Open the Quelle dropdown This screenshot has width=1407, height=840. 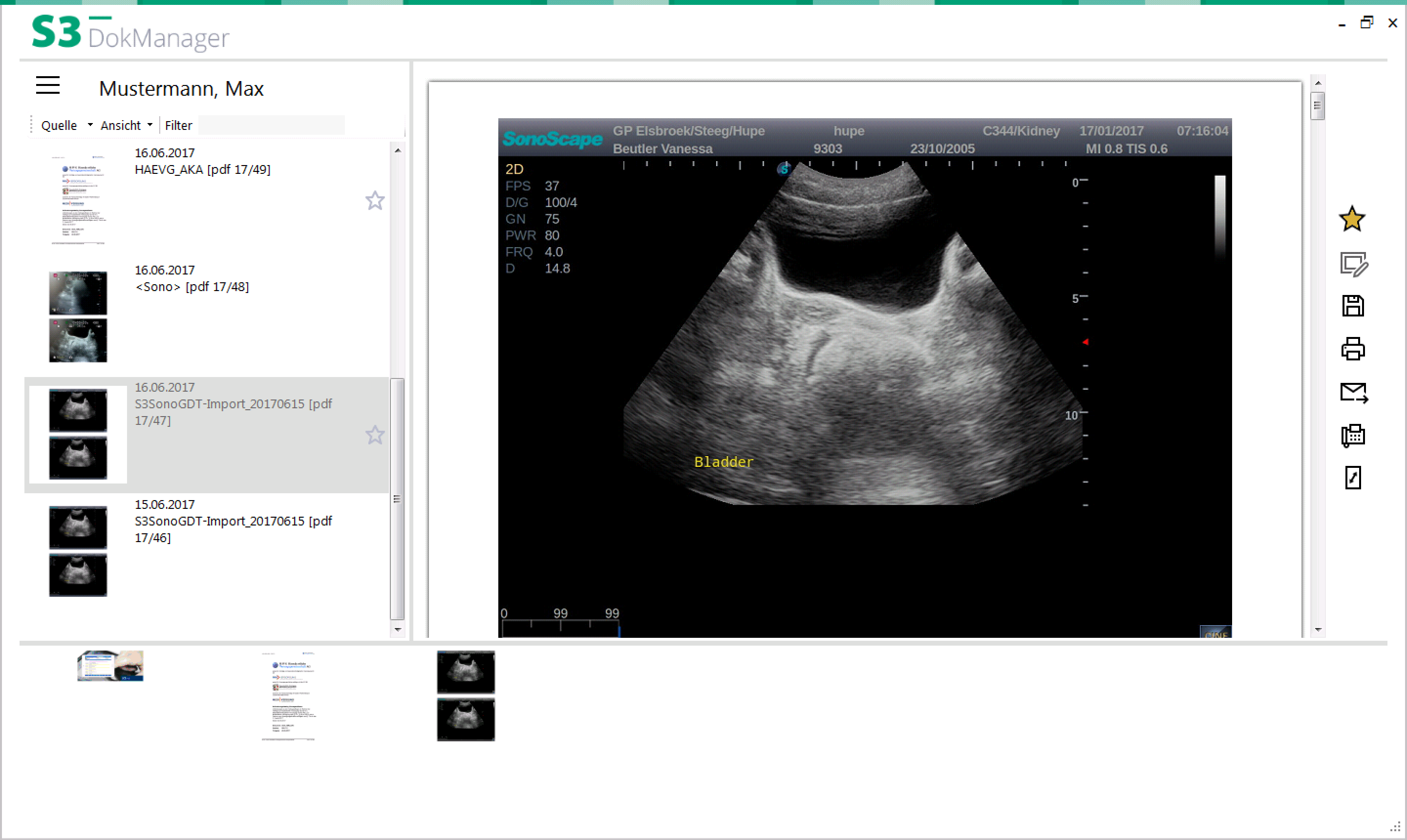pos(66,125)
